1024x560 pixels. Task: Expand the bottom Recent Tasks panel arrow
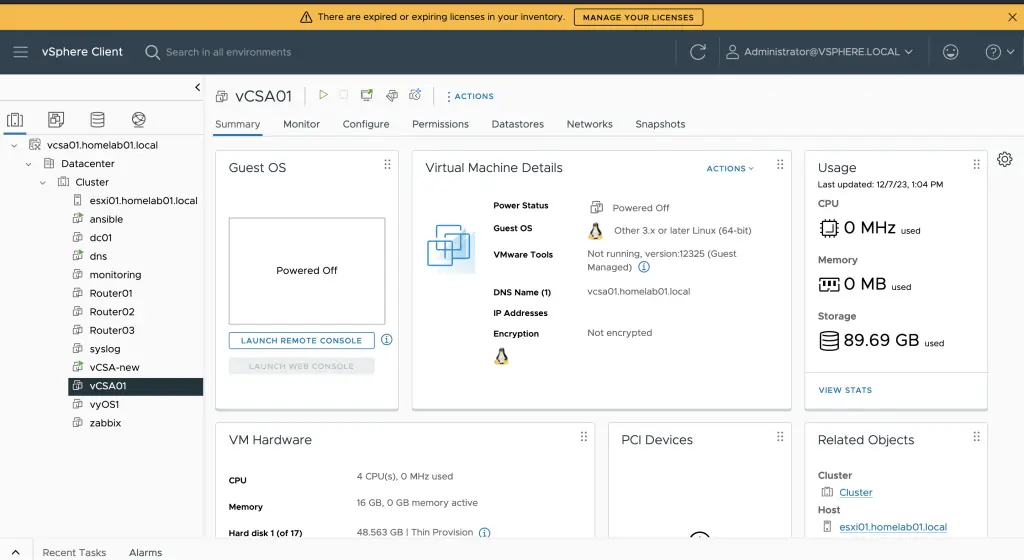(x=16, y=552)
